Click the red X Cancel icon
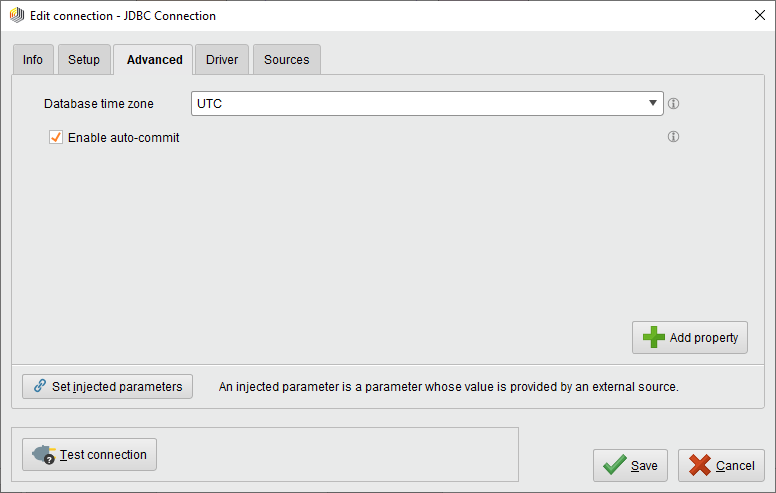Screen dimensions: 776x493 700,465
